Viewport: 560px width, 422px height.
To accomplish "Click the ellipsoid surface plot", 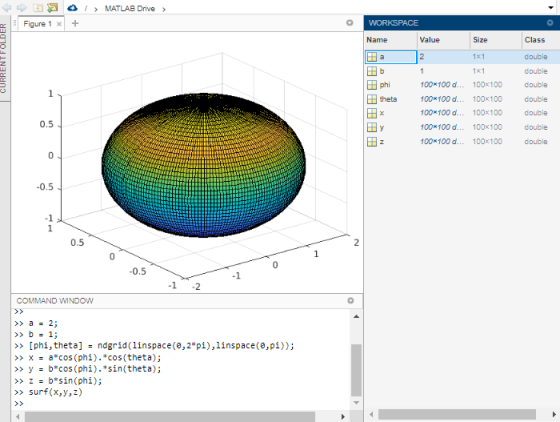I will pyautogui.click(x=203, y=165).
